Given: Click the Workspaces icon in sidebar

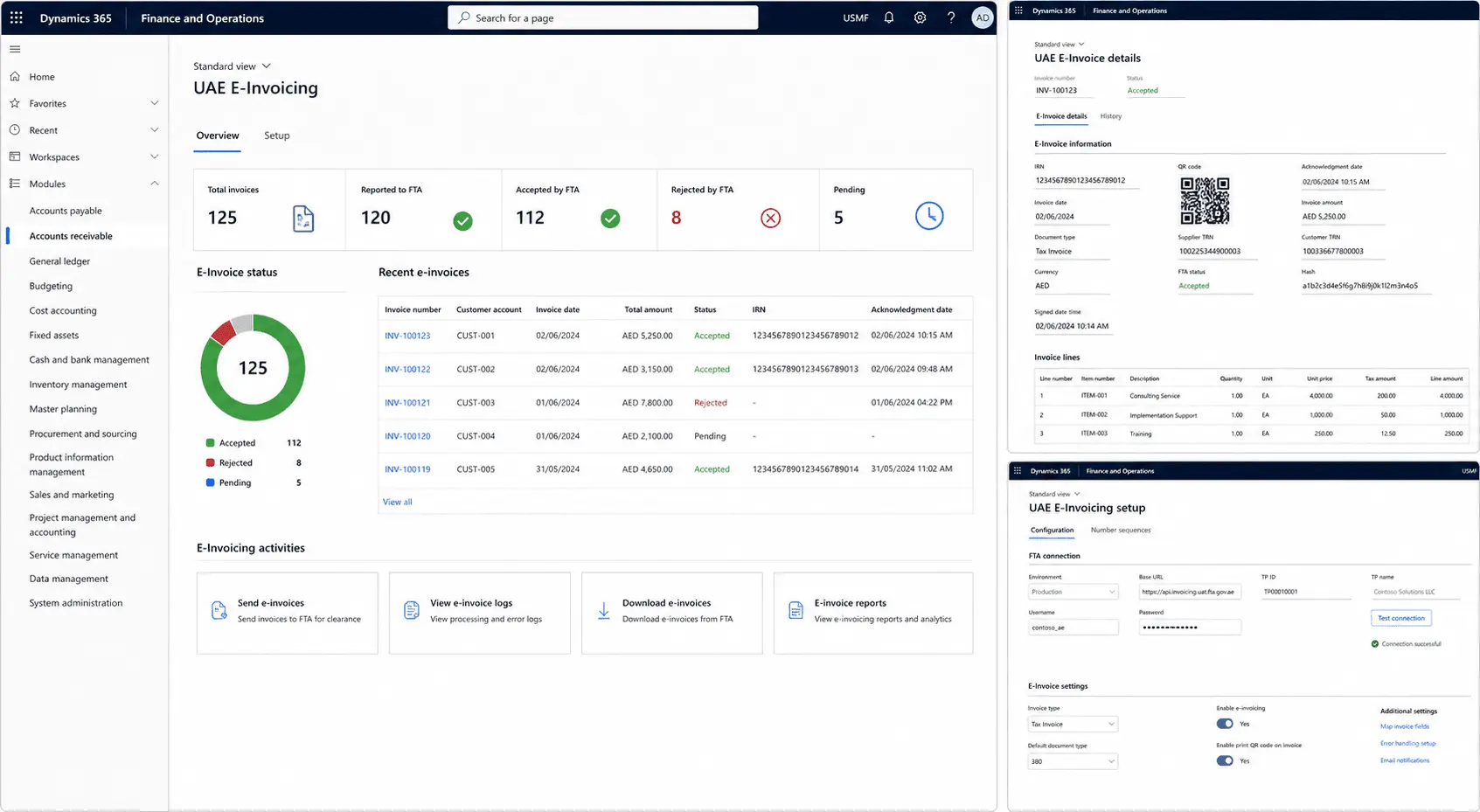Looking at the screenshot, I should [15, 156].
